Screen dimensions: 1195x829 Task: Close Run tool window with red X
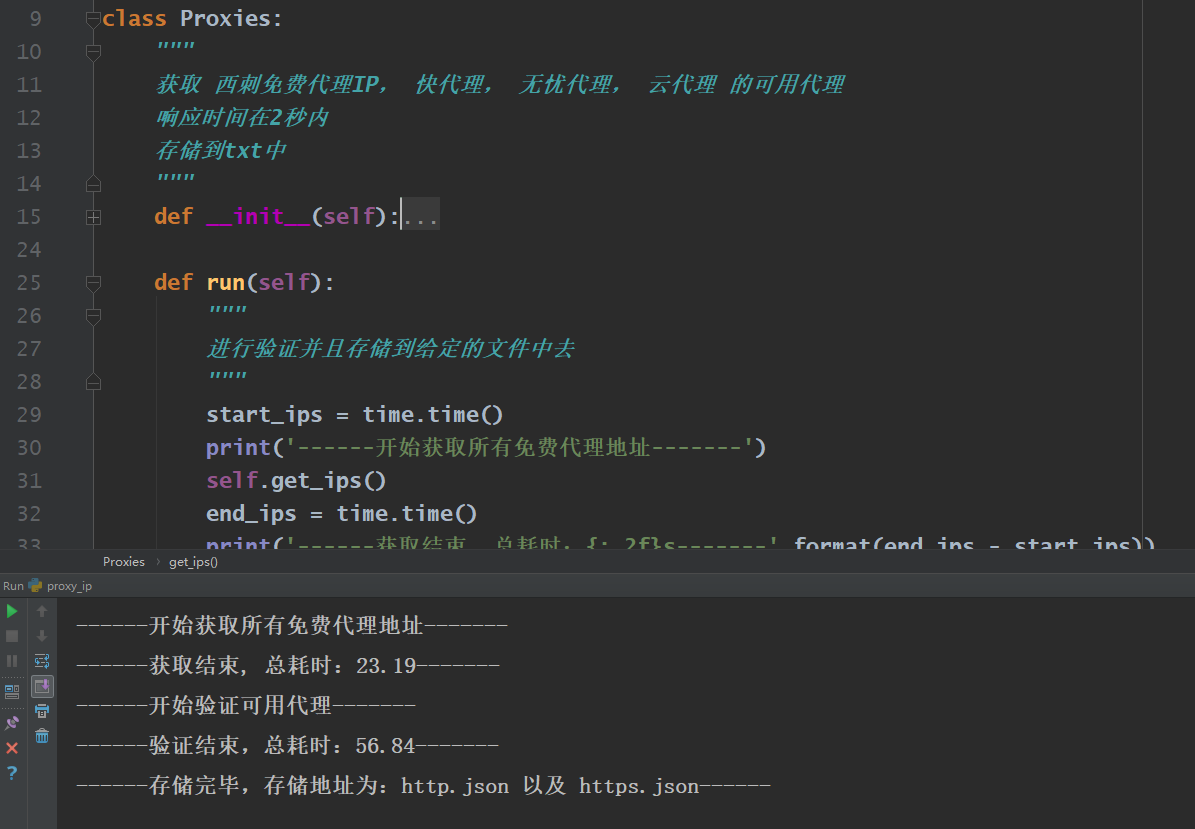pyautogui.click(x=12, y=748)
